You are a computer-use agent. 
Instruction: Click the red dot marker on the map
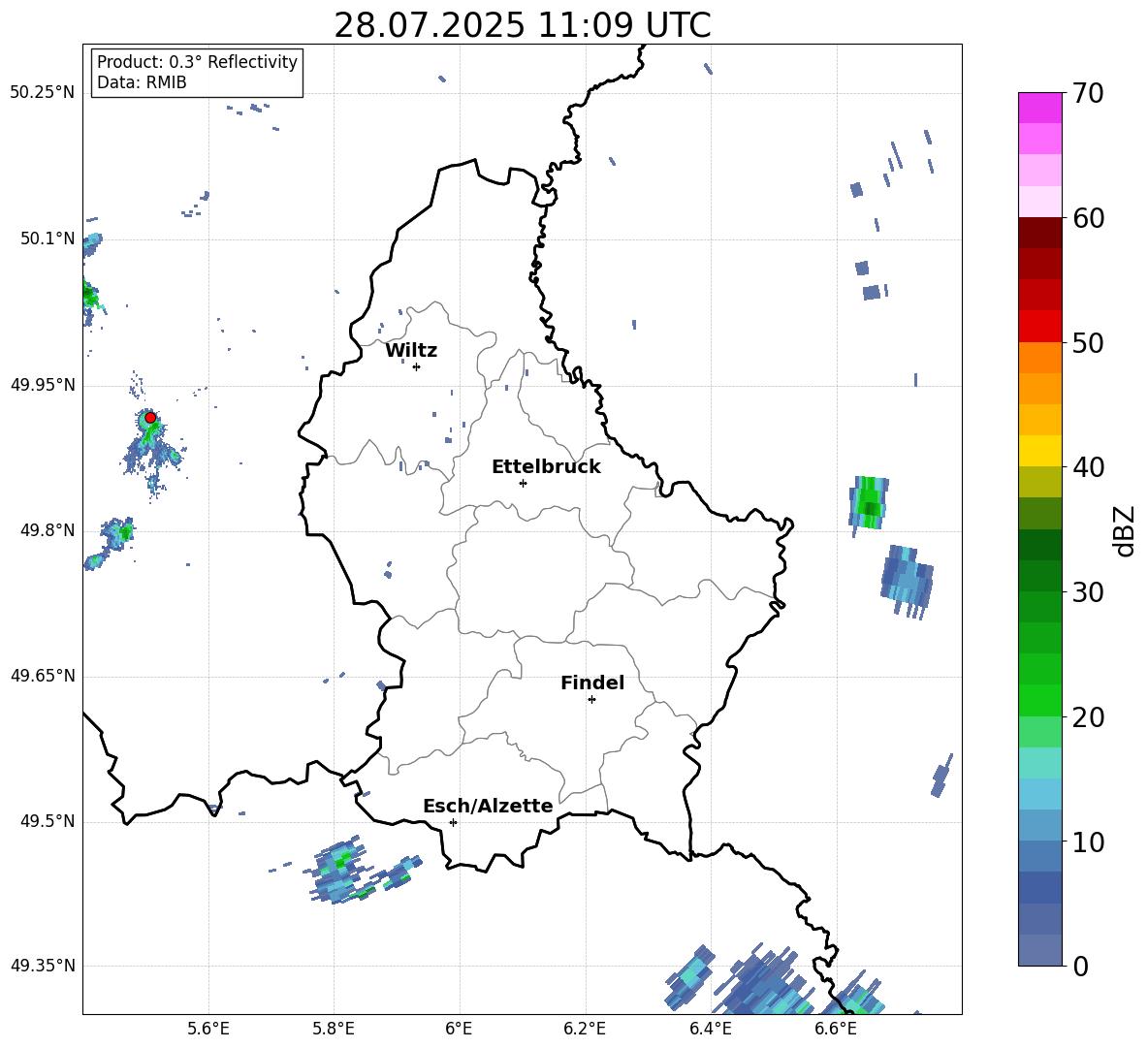tap(150, 418)
